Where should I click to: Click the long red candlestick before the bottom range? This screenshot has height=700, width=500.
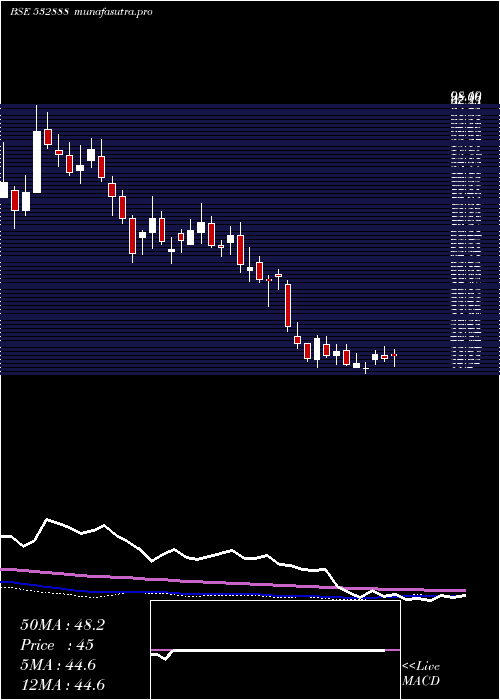[x=288, y=305]
